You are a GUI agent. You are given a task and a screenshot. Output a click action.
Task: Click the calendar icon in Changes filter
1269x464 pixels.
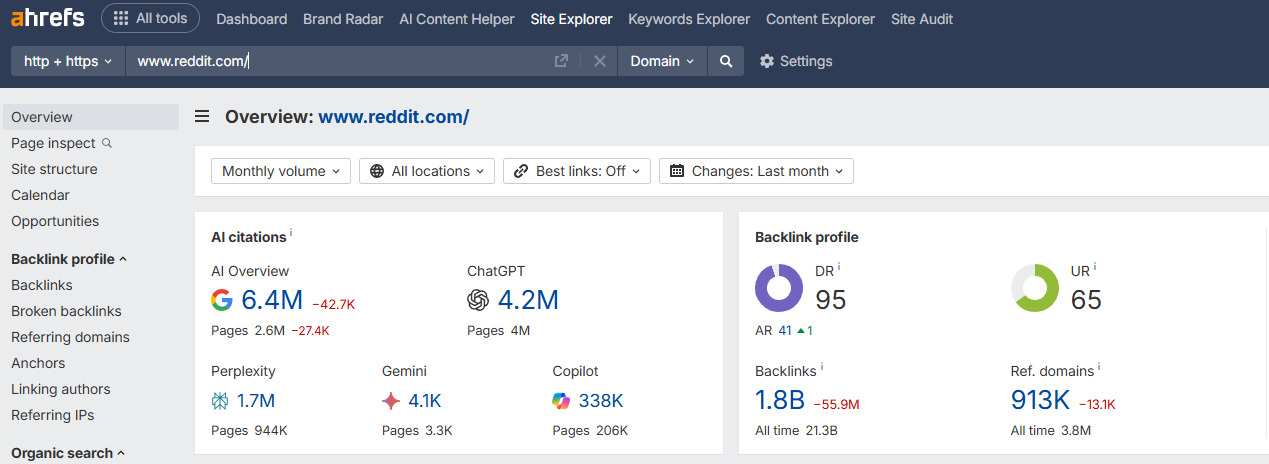pos(677,171)
